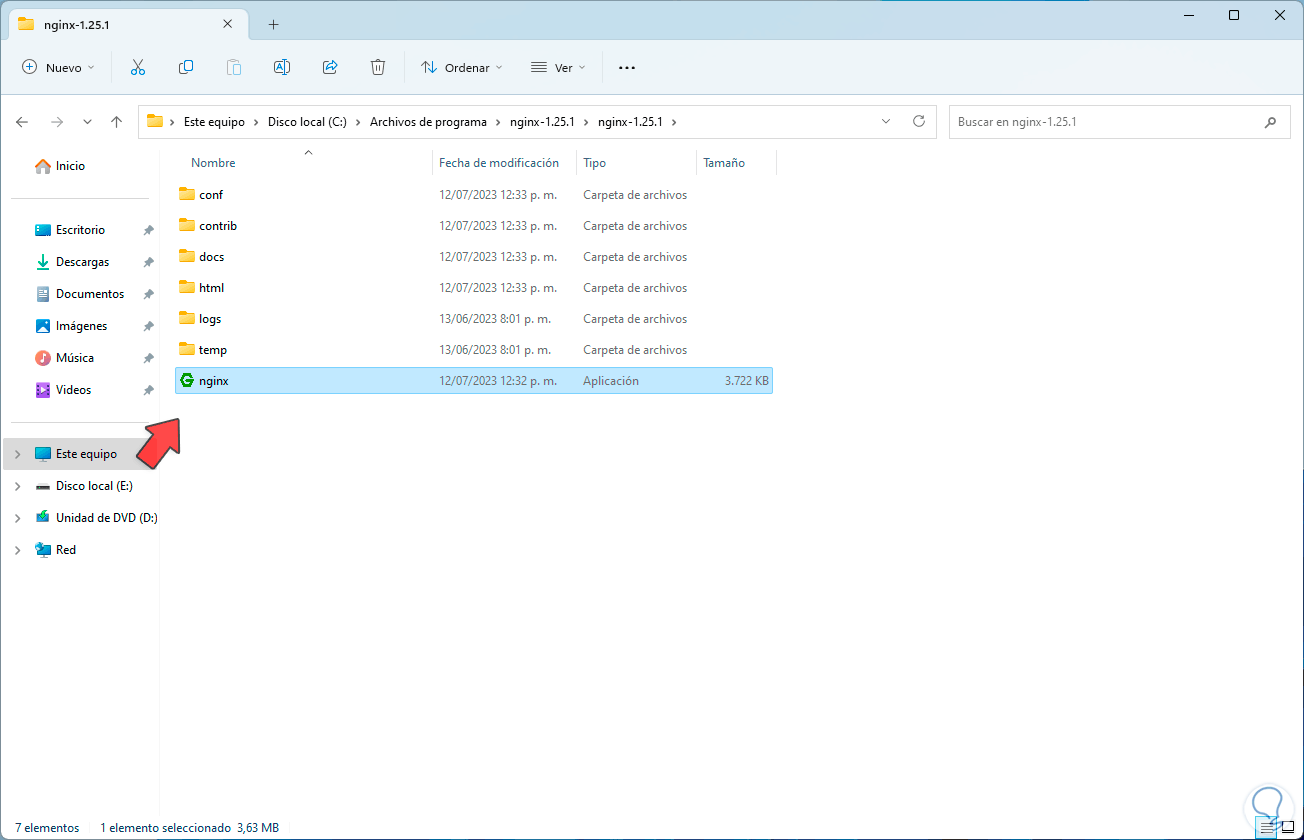Click Archivos de programa breadcrumb
This screenshot has width=1304, height=840.
pos(428,122)
